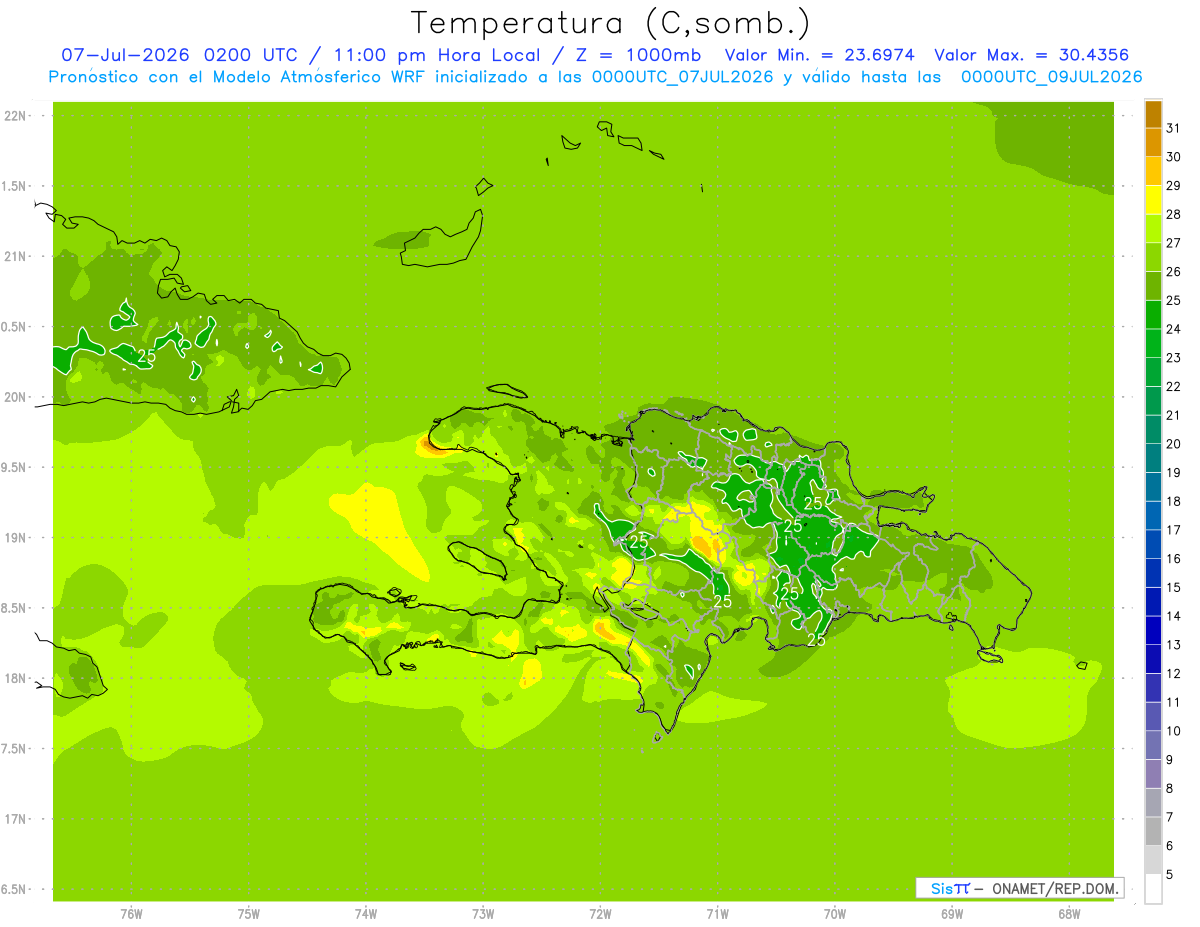Click initialization time "0000UTC_07JUL2026"
Image resolution: width=1200 pixels, height=927 pixels.
682,77
